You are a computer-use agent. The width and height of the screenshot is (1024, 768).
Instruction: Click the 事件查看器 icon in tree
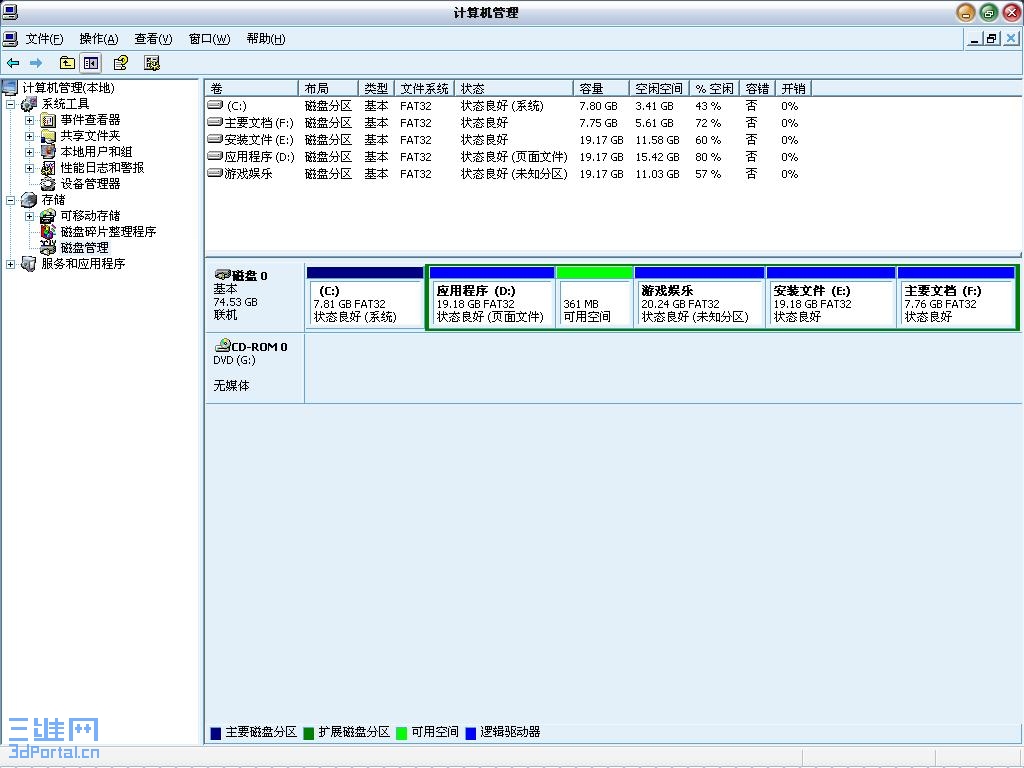(x=48, y=120)
